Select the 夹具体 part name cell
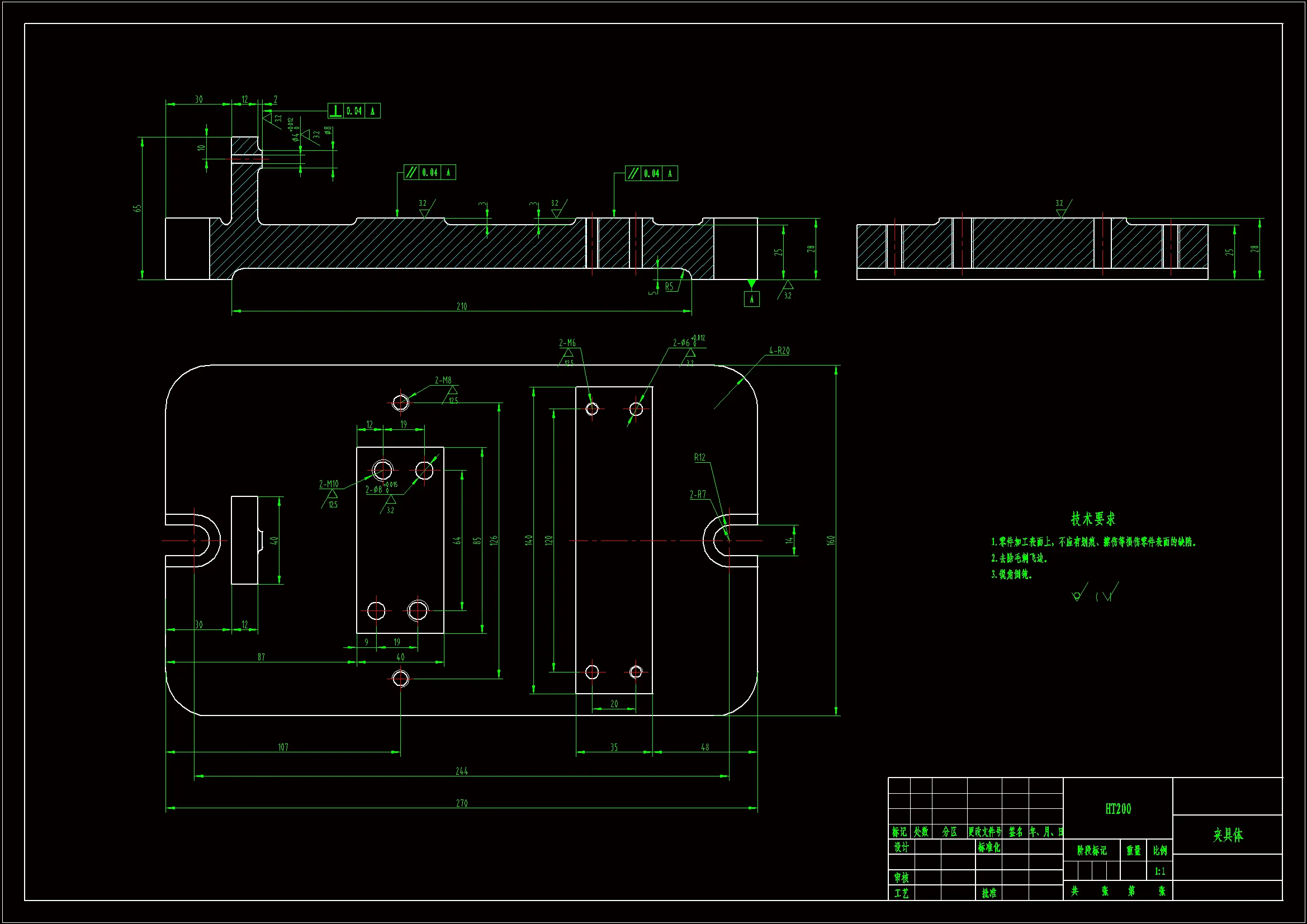 pos(1227,835)
